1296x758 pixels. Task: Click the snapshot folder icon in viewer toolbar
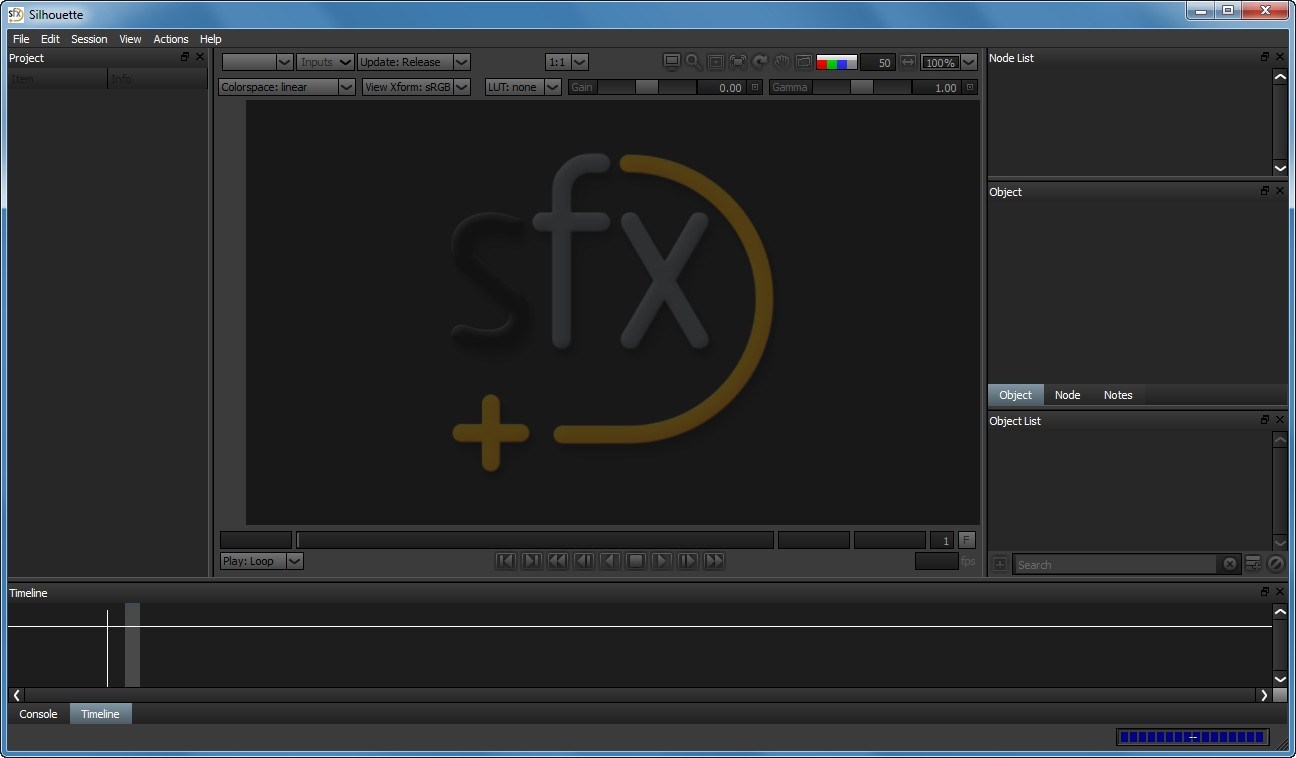[804, 62]
